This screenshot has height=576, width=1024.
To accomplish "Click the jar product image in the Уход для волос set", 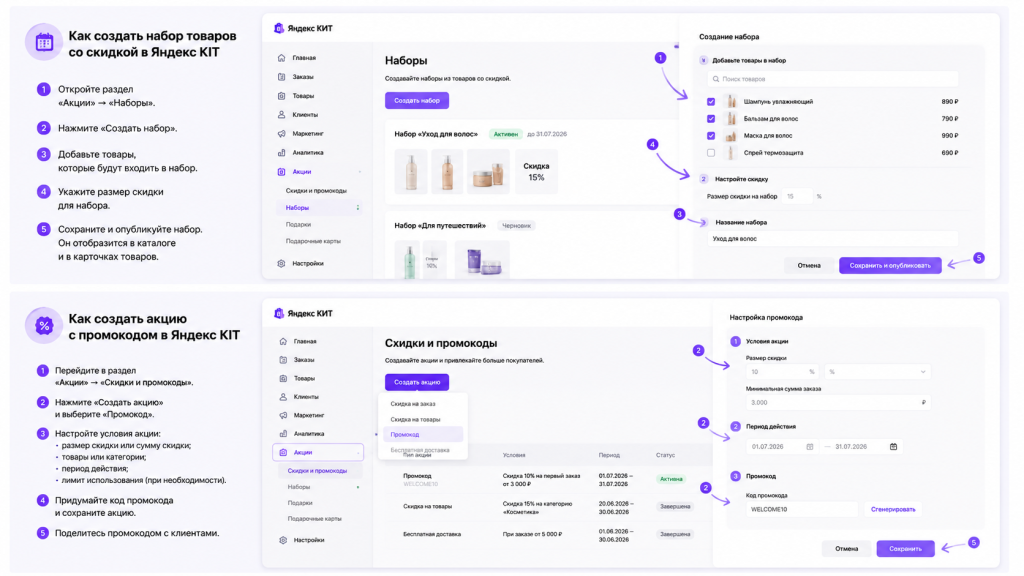I will [488, 172].
